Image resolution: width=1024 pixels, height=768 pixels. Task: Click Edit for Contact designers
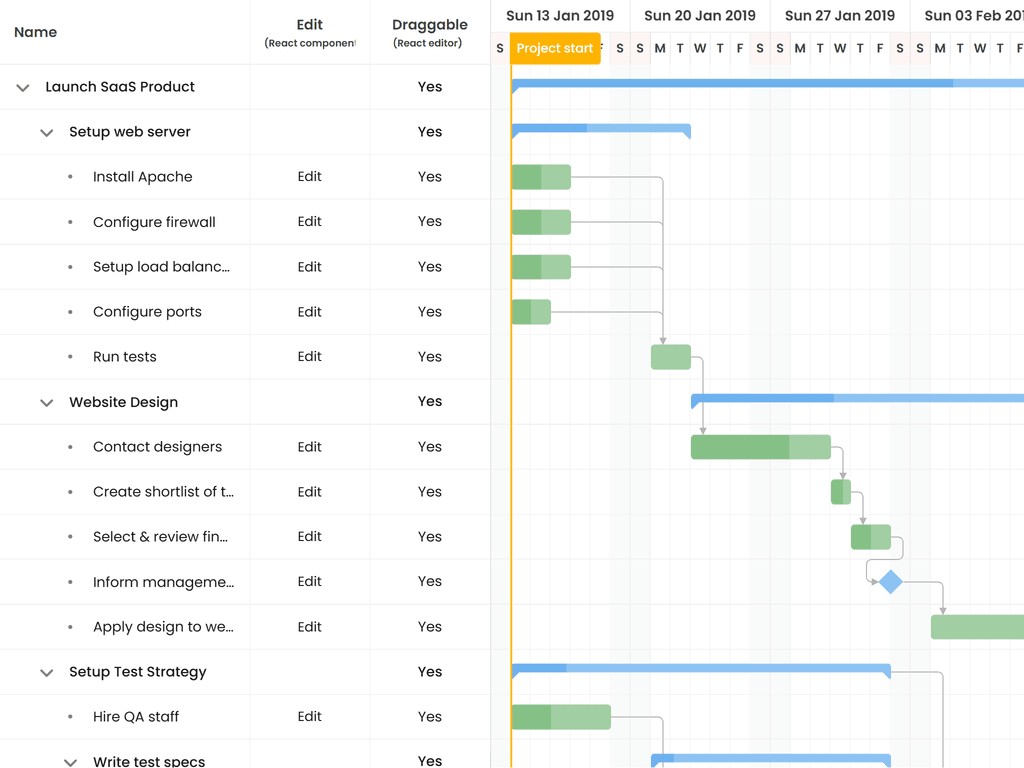(309, 447)
